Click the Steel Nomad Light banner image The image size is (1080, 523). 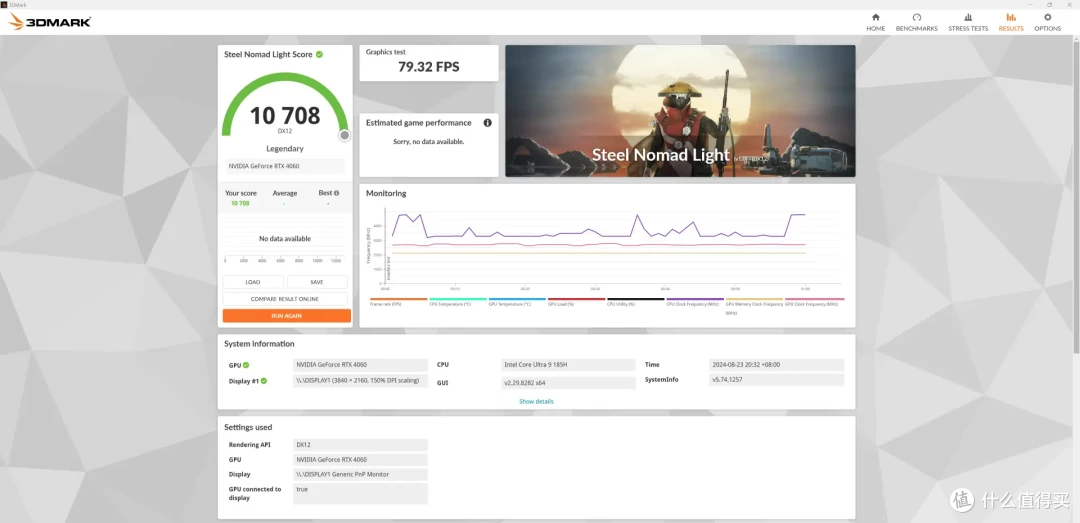click(x=680, y=111)
